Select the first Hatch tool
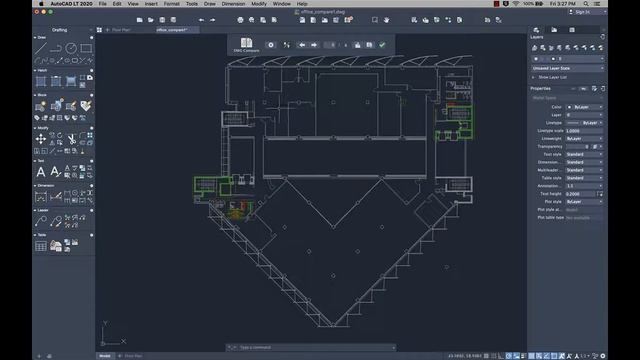The image size is (640, 360). 41,81
